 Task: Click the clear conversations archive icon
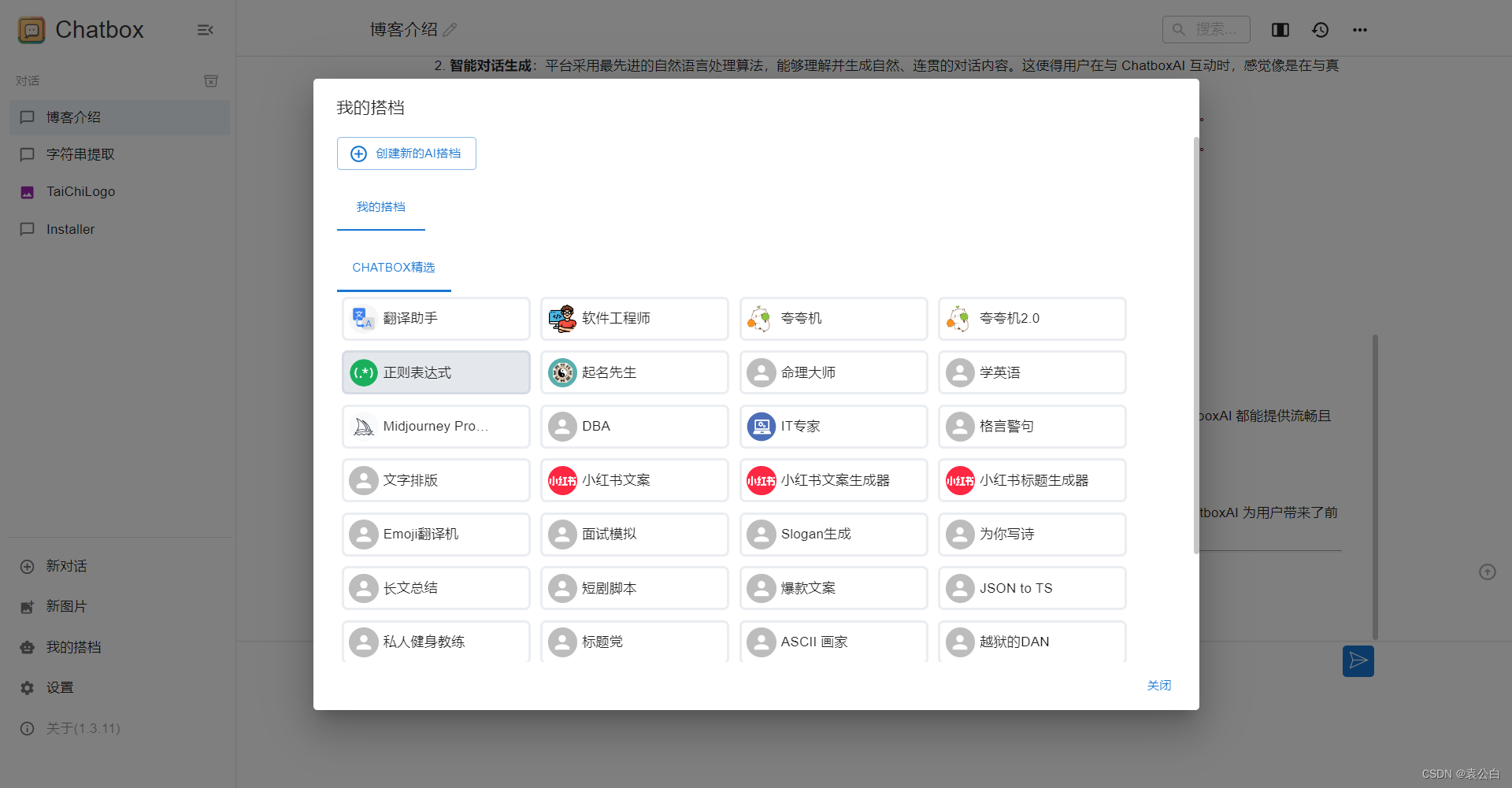tap(211, 81)
